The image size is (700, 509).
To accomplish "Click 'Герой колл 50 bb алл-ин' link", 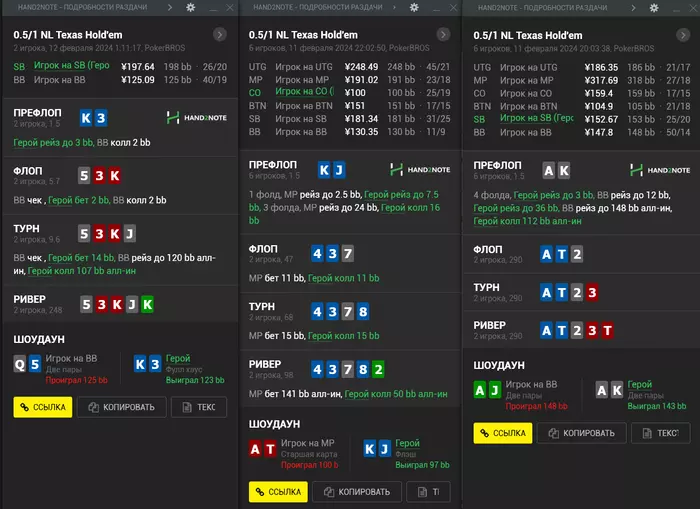I will pyautogui.click(x=396, y=394).
